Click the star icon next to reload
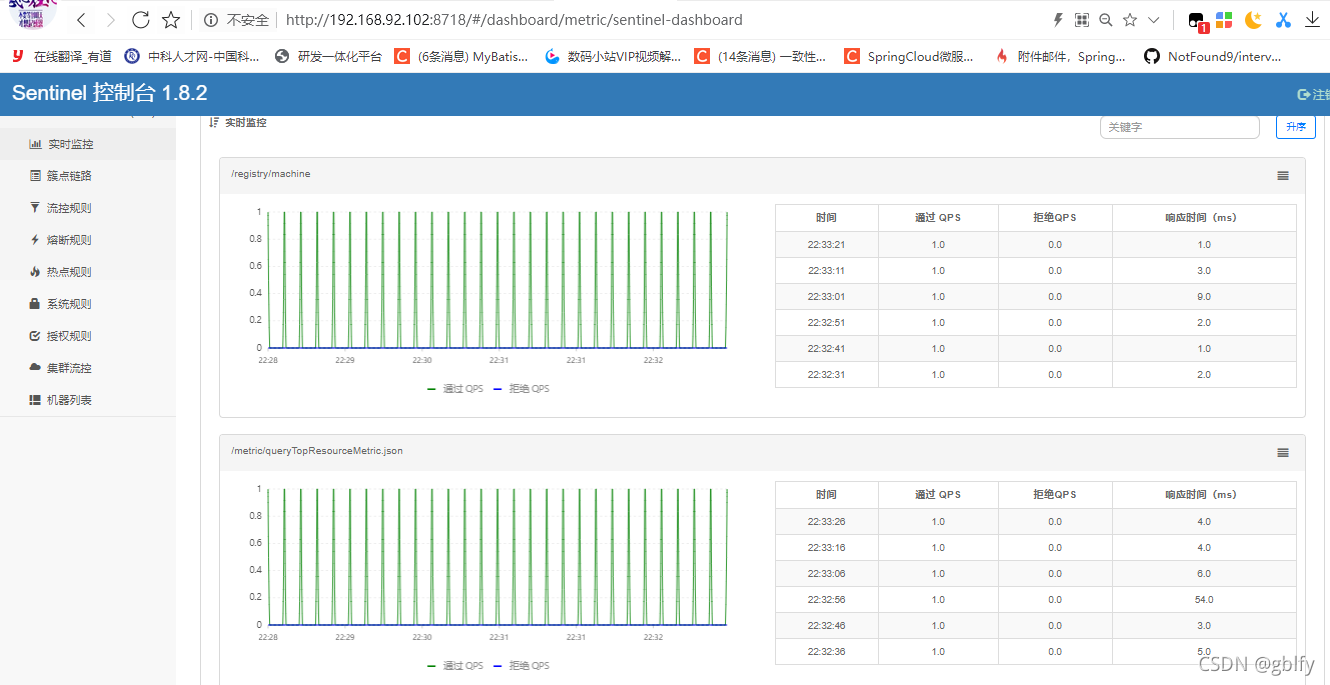 pyautogui.click(x=171, y=20)
